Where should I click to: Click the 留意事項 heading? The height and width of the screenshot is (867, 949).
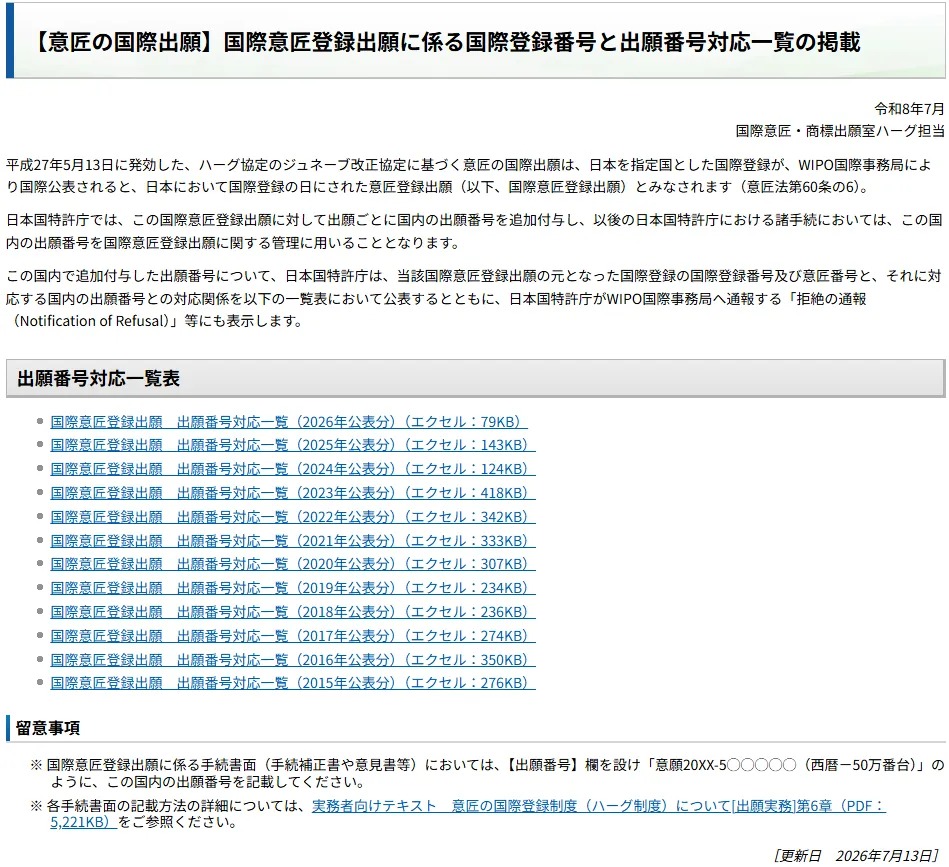(x=48, y=728)
